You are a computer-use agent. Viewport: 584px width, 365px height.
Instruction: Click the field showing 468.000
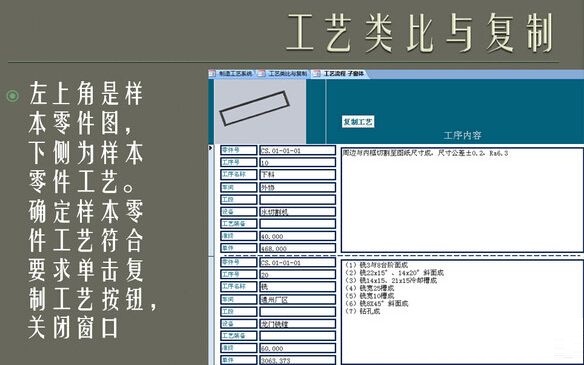click(297, 248)
